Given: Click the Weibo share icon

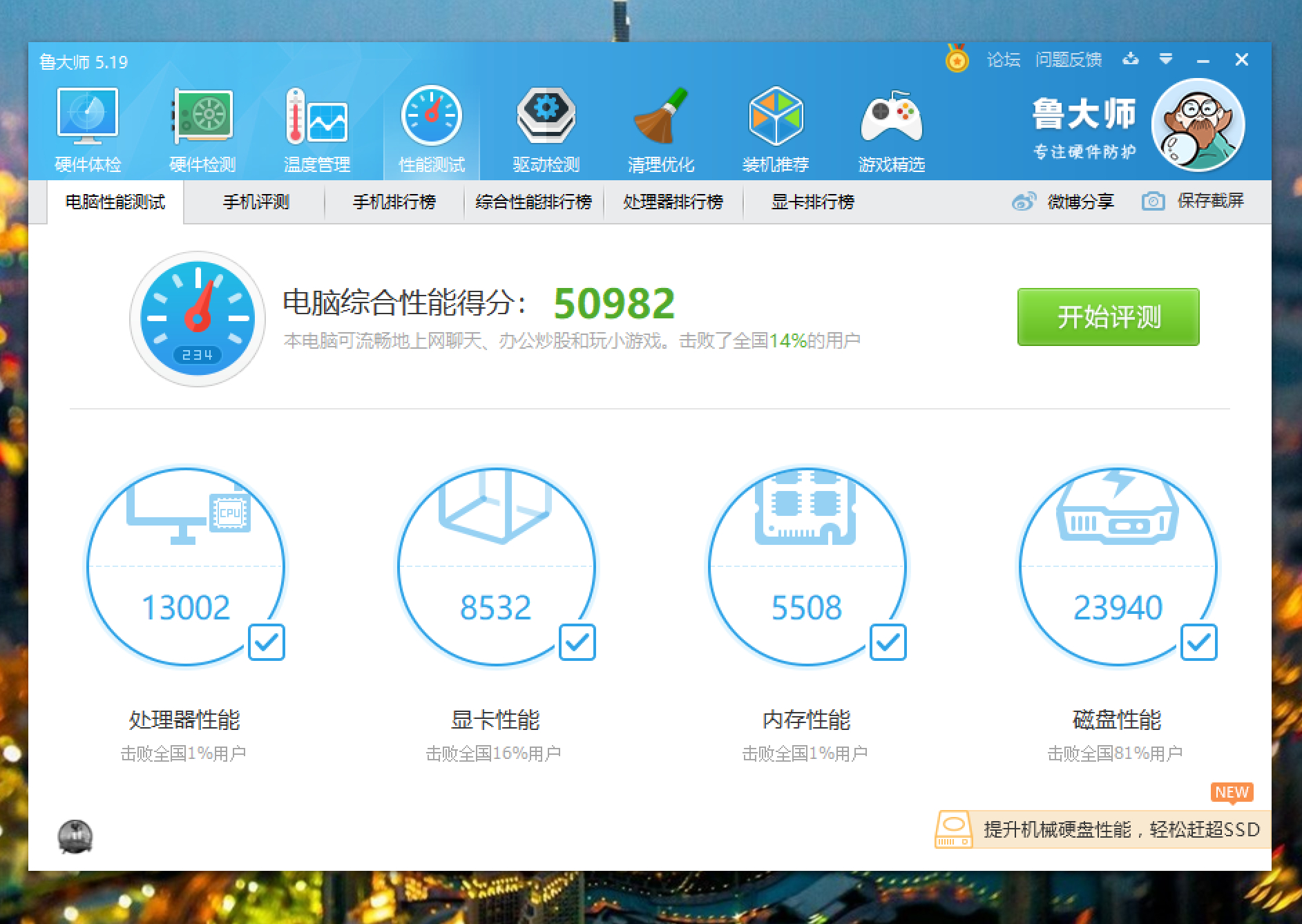Looking at the screenshot, I should point(1024,201).
